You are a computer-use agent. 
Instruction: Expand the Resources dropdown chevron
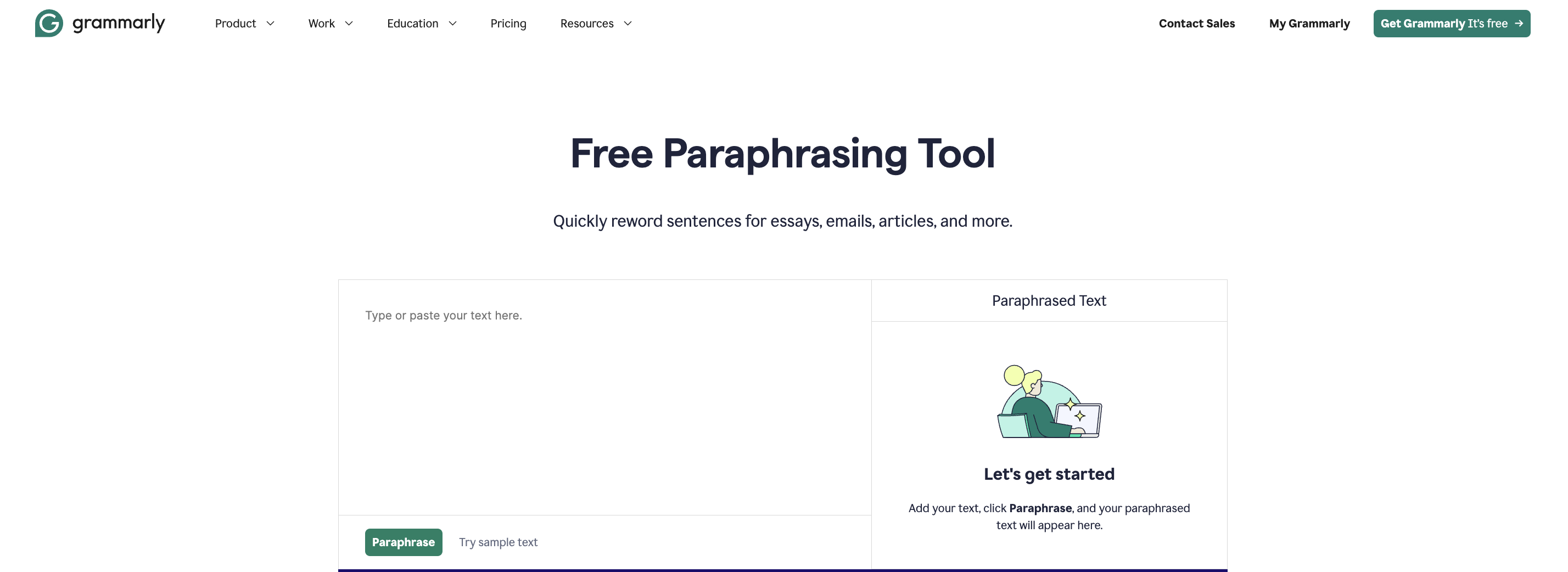point(628,23)
